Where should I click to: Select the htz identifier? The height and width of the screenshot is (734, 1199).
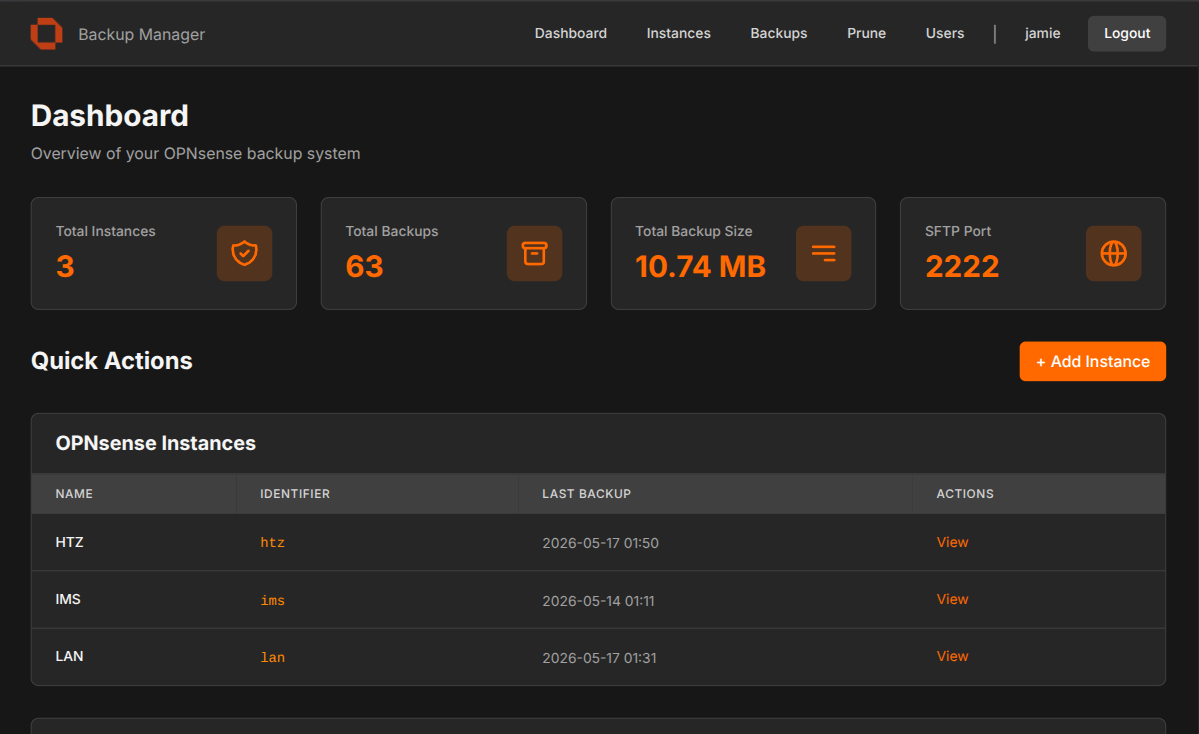click(x=272, y=543)
